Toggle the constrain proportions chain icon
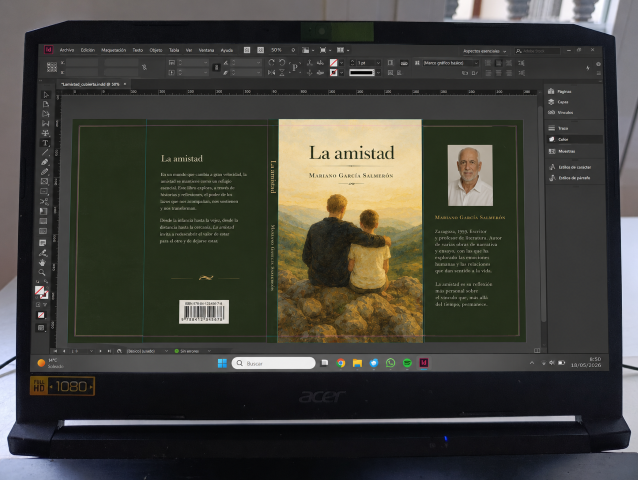 point(144,67)
